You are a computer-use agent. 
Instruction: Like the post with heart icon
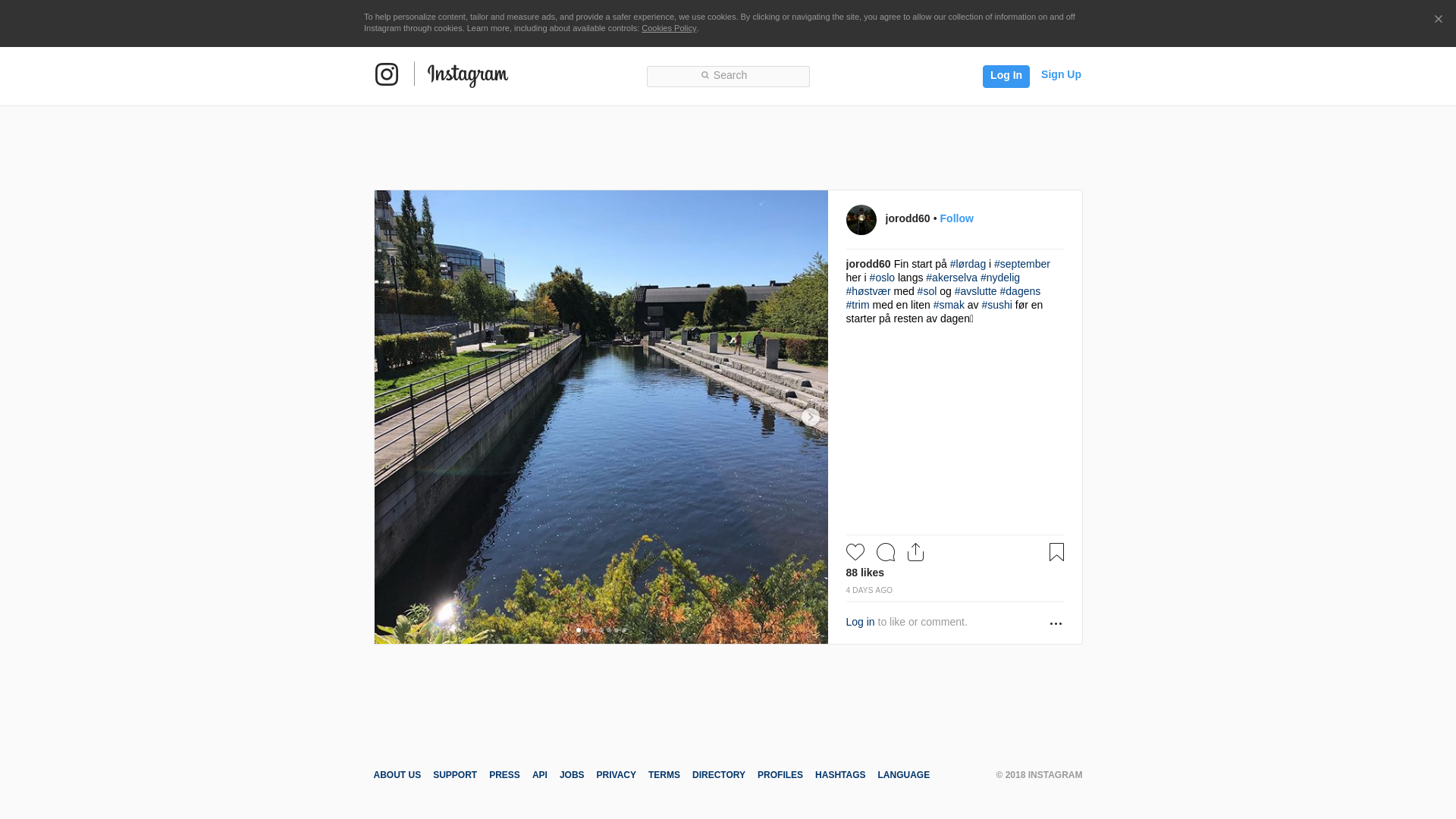click(x=855, y=552)
